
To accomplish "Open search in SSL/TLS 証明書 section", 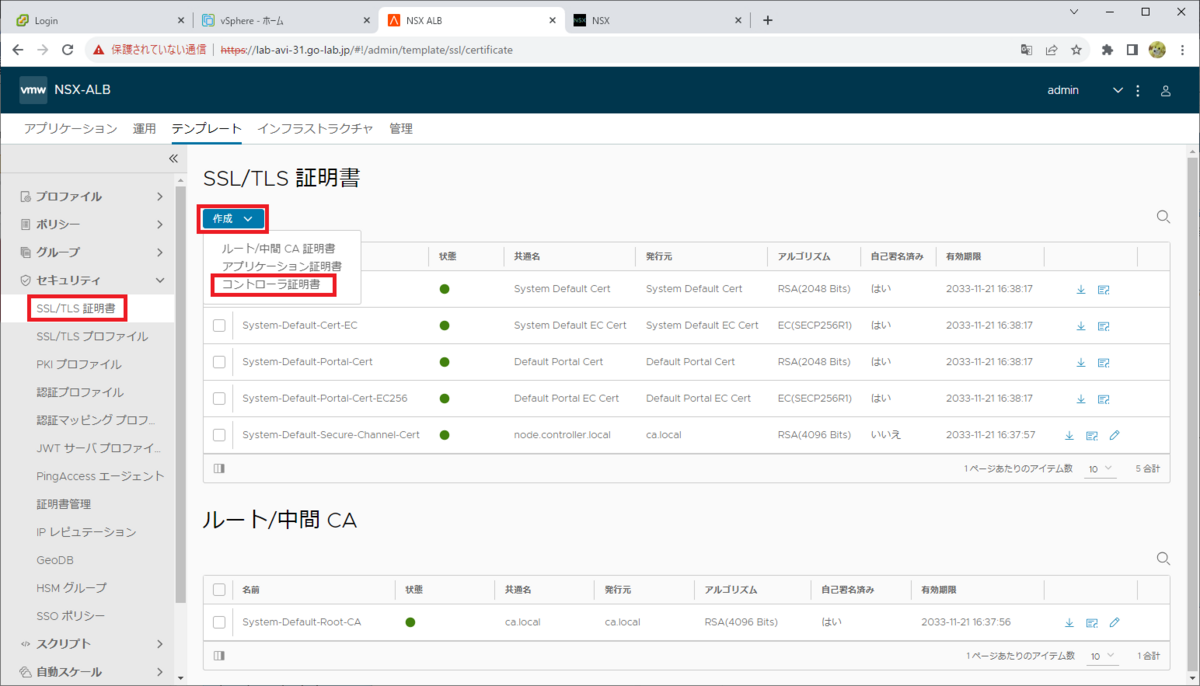I will [x=1163, y=217].
